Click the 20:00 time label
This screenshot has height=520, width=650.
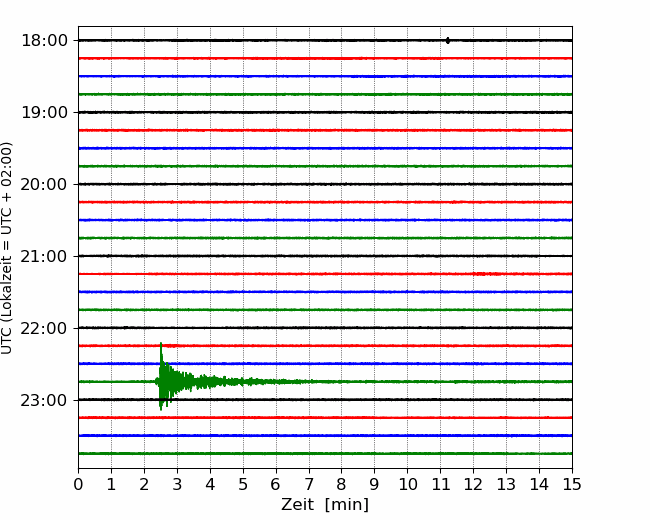pyautogui.click(x=44, y=184)
